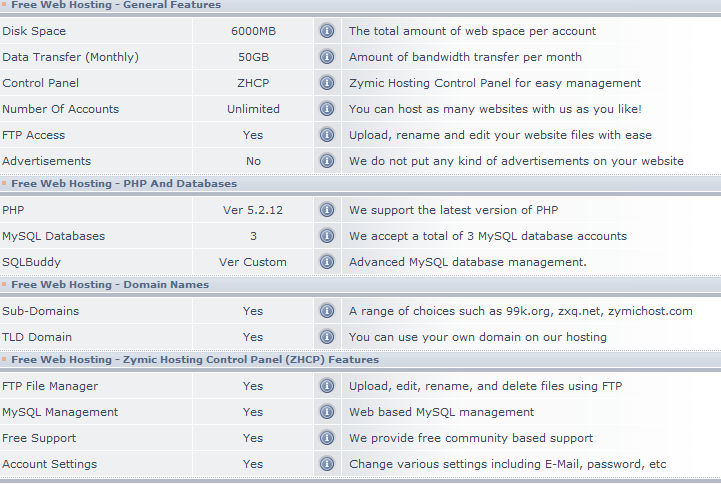Click the 'MySQL Databases' label

[x=53, y=236]
